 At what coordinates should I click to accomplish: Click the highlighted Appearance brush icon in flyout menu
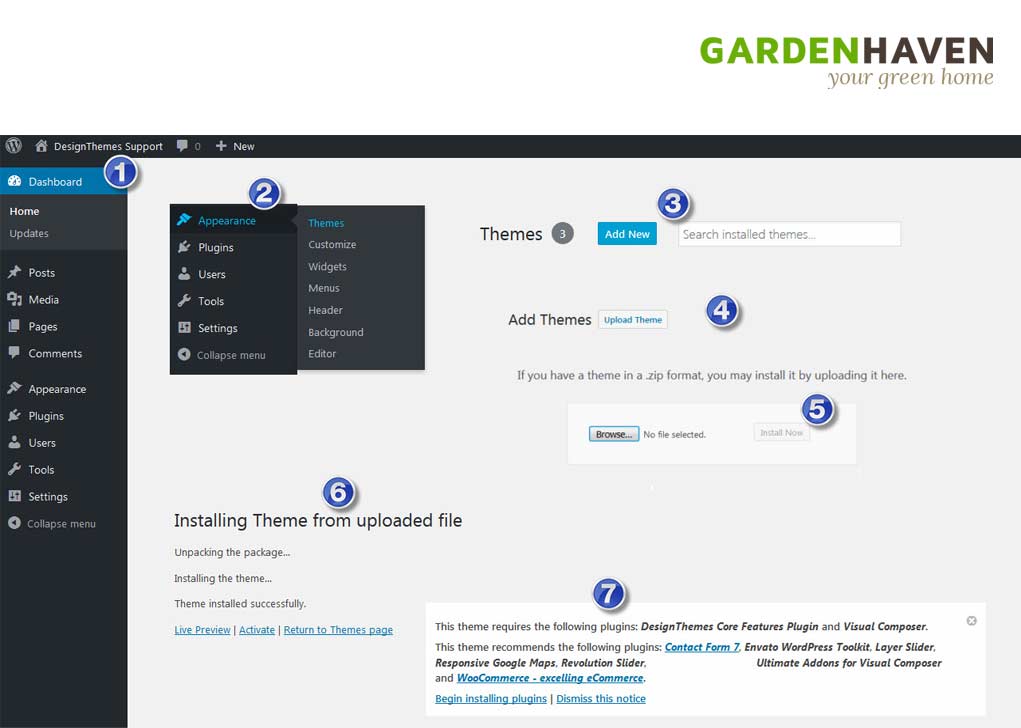point(184,220)
